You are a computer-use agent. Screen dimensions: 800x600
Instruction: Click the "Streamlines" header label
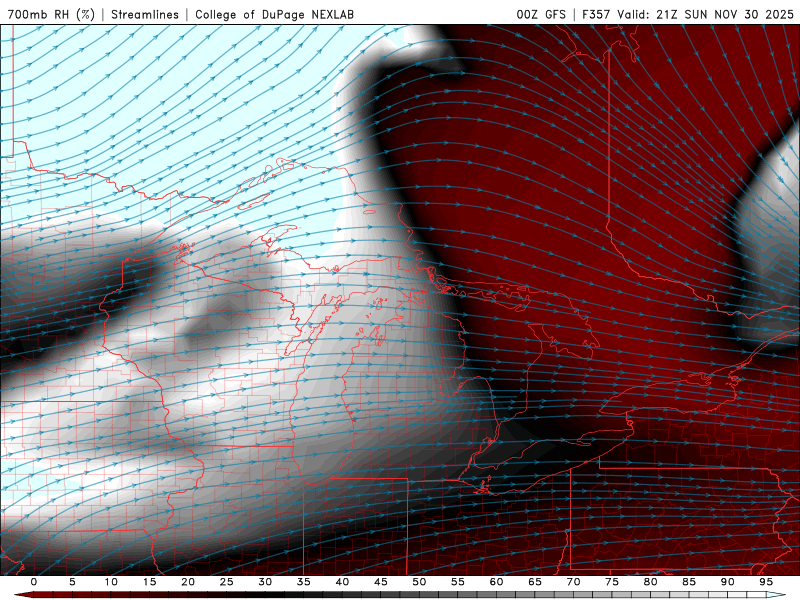click(145, 14)
